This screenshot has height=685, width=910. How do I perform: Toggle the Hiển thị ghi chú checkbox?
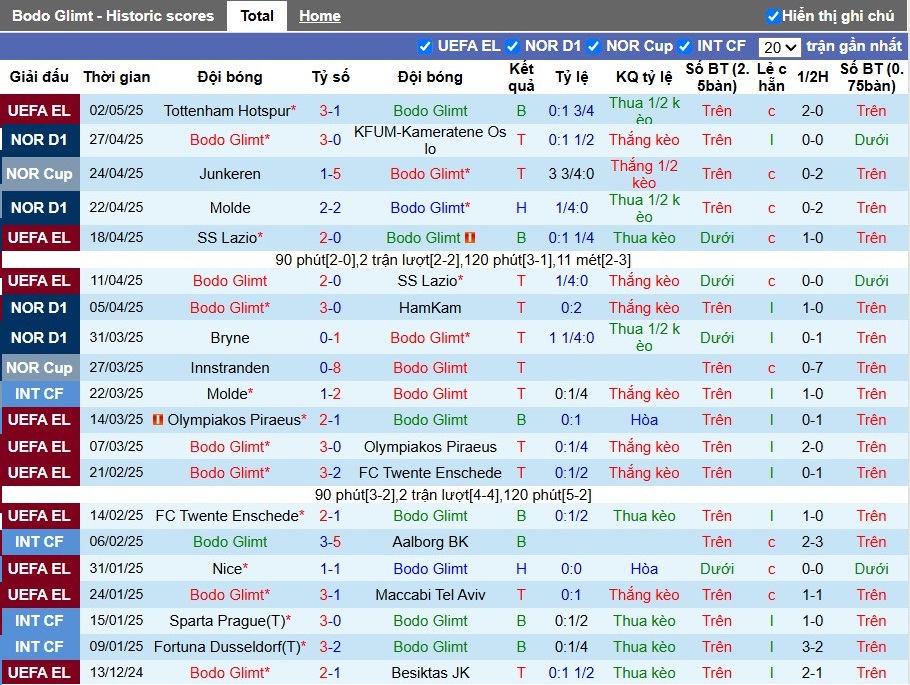772,16
